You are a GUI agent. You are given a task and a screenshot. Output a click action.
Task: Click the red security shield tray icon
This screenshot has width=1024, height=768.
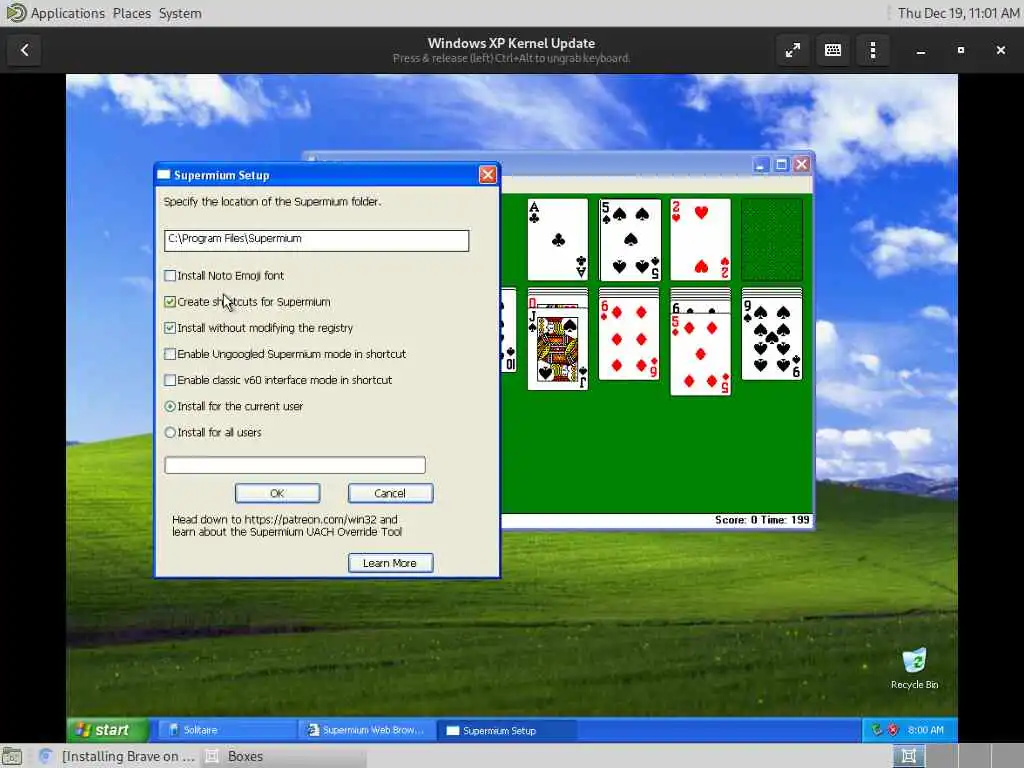tap(893, 730)
